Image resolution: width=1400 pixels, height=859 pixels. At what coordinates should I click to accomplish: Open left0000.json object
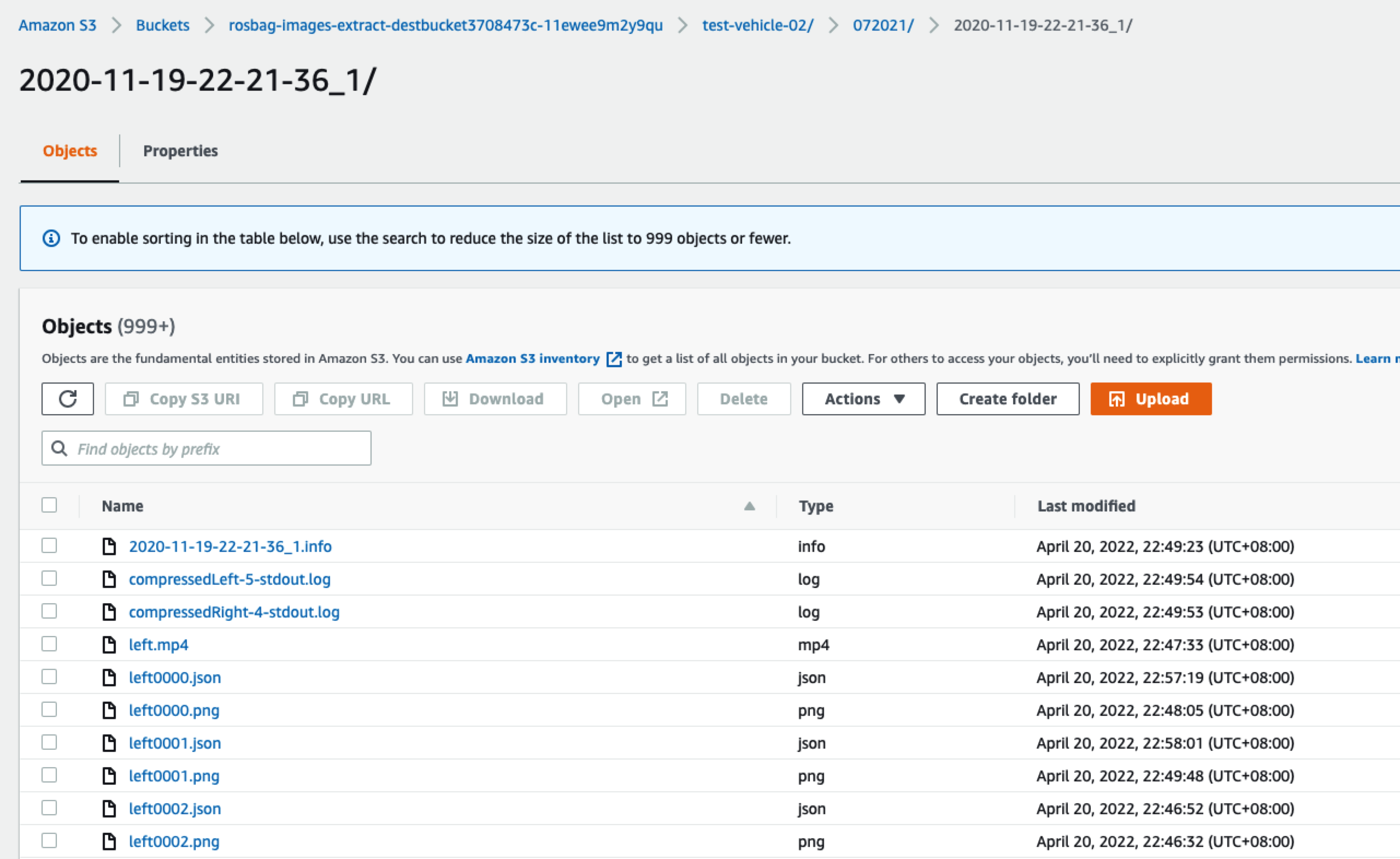click(175, 677)
